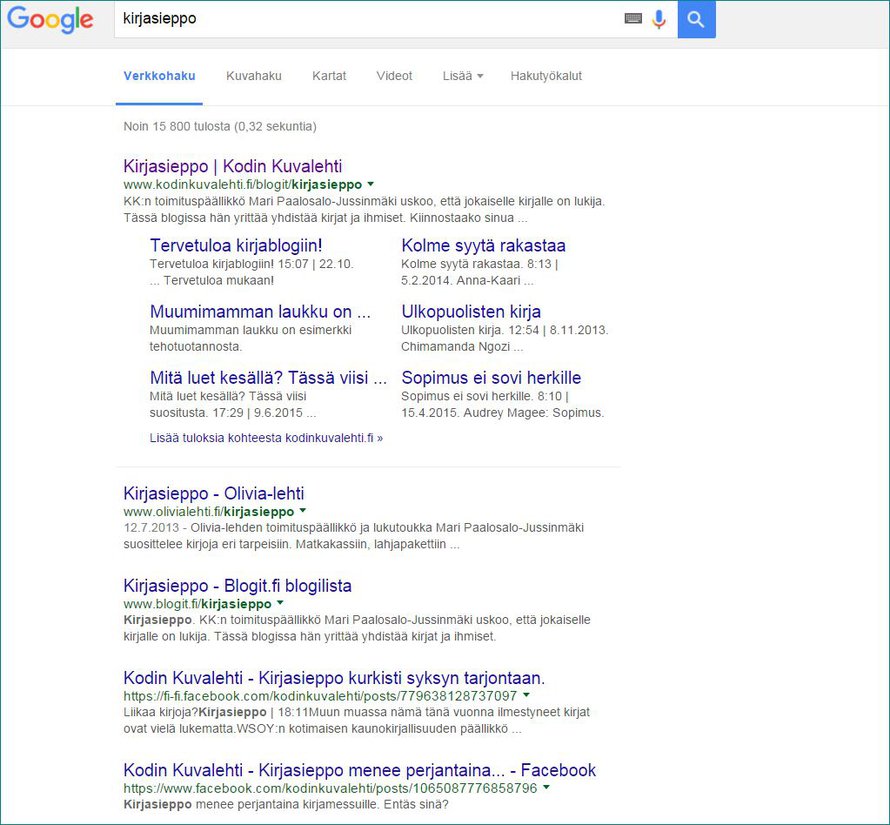Select the Verkkohaku tab
This screenshot has width=890, height=825.
[159, 76]
